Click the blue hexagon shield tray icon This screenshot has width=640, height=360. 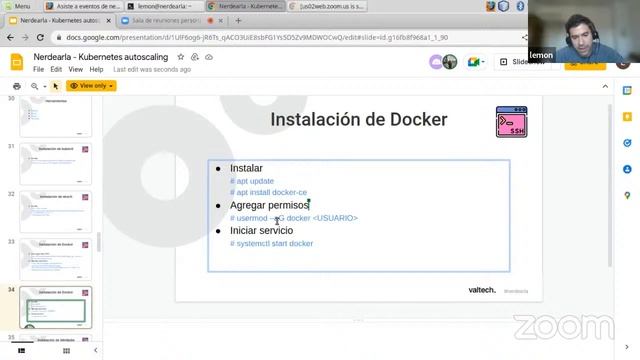(x=504, y=6)
